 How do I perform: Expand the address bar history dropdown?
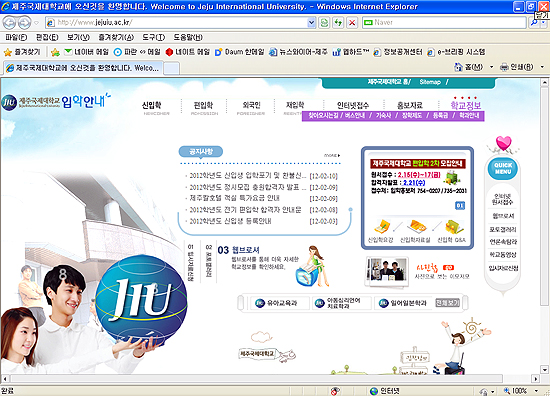[311, 23]
